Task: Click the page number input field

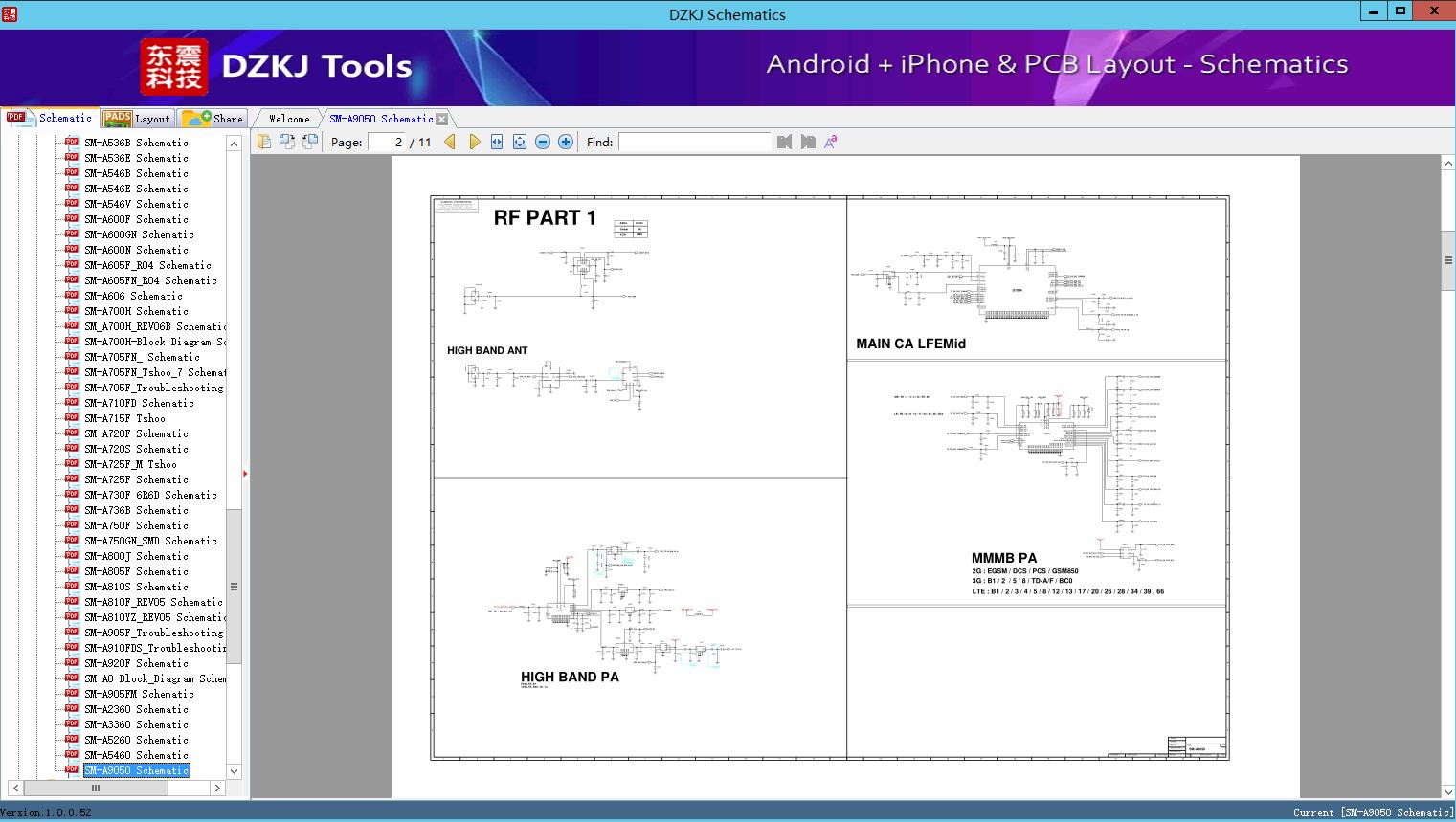Action: click(x=386, y=142)
